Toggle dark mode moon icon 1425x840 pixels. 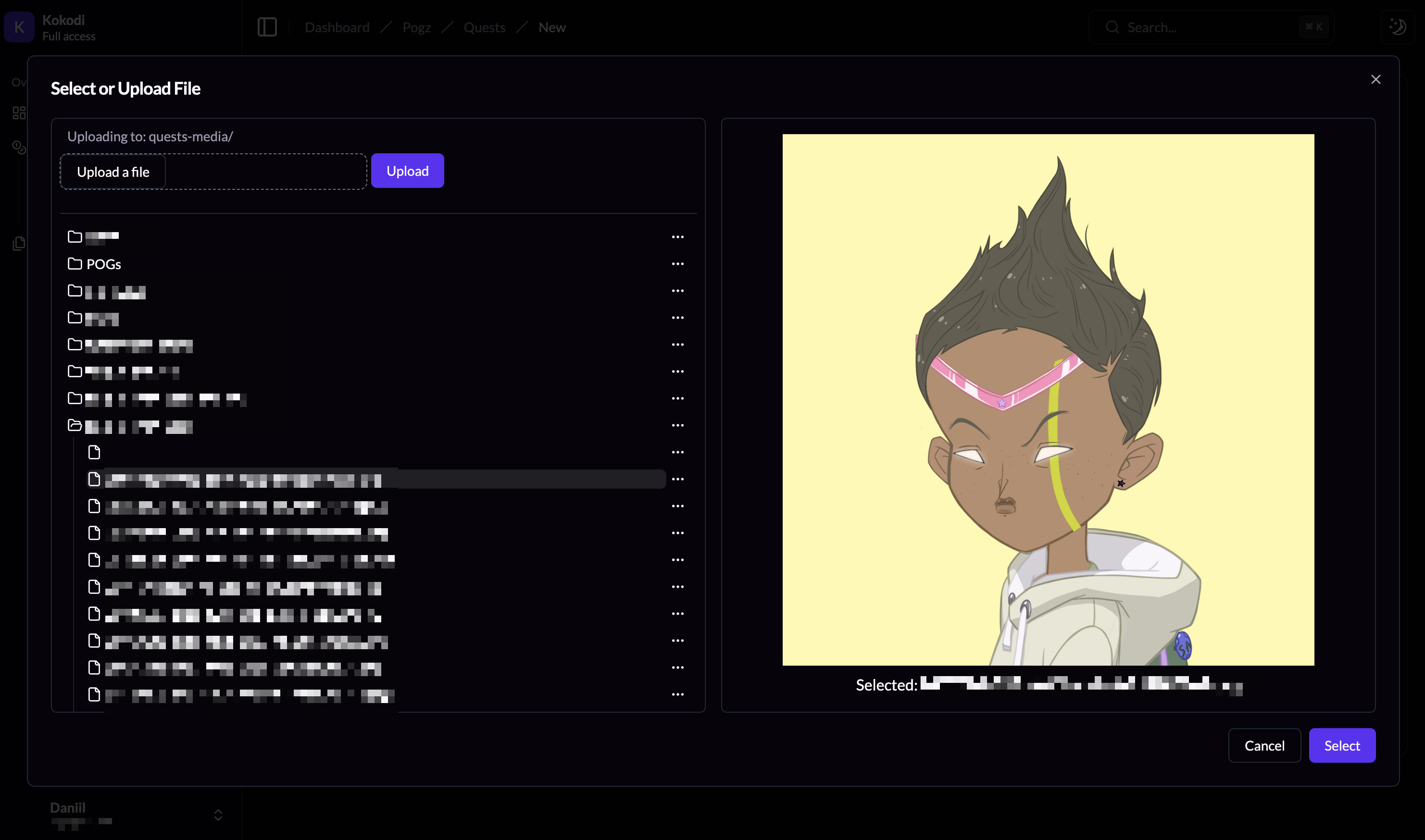pos(1397,27)
